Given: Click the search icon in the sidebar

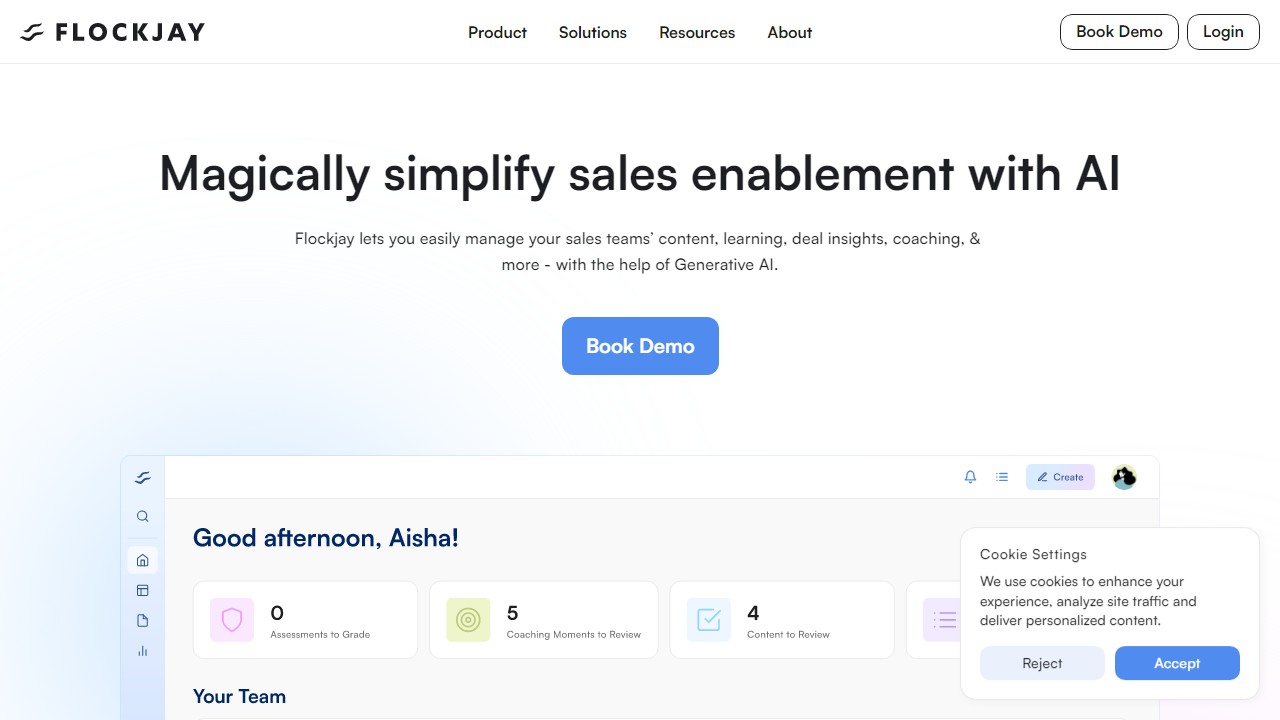Looking at the screenshot, I should (x=143, y=516).
